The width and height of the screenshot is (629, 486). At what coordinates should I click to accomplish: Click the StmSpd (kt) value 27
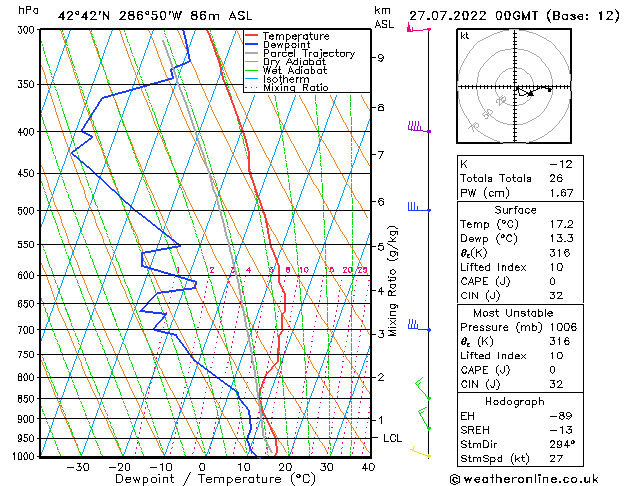556,458
